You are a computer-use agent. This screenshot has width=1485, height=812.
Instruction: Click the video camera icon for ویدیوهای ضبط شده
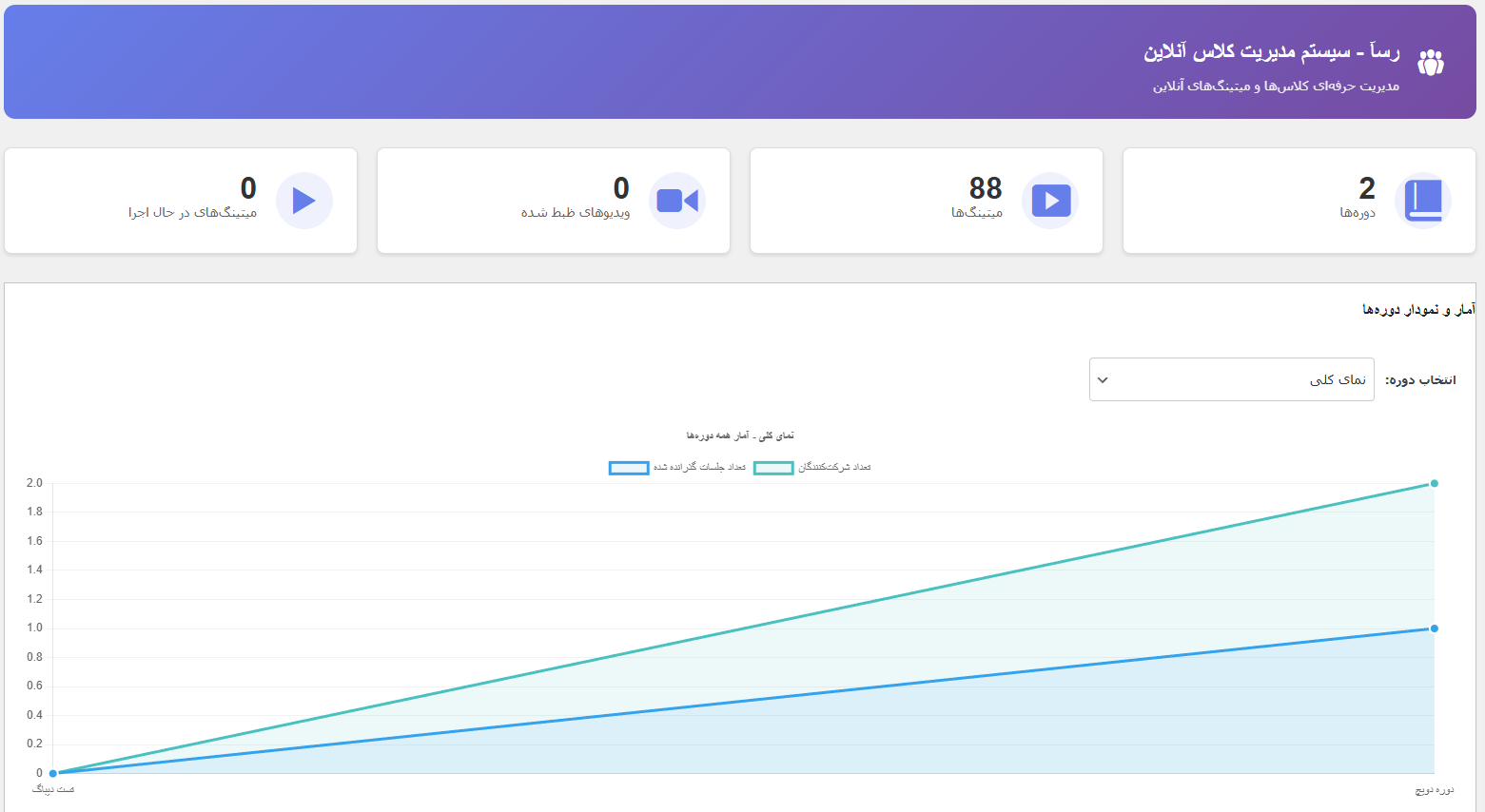pyautogui.click(x=677, y=201)
